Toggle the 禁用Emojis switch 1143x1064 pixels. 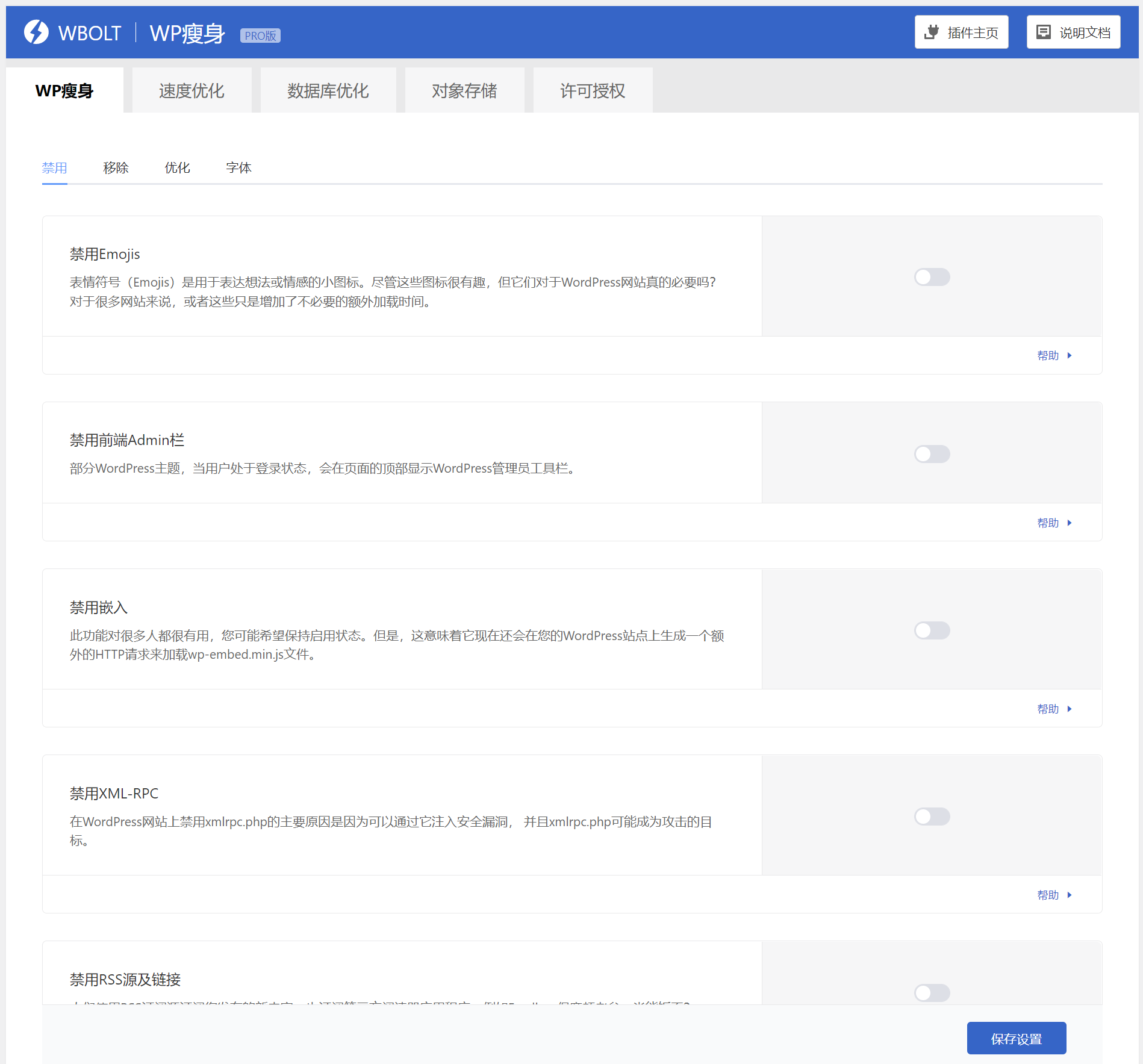(x=932, y=277)
